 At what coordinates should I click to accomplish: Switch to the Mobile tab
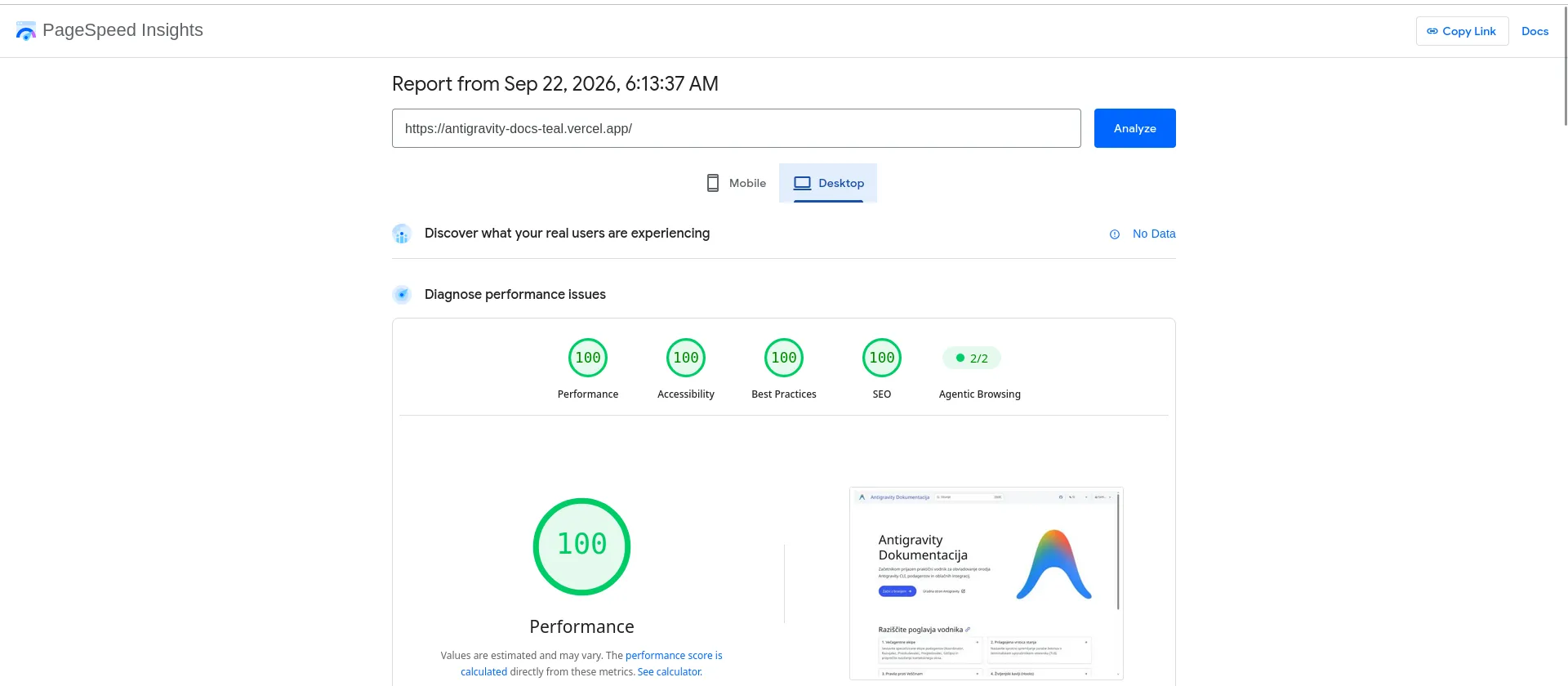(737, 183)
